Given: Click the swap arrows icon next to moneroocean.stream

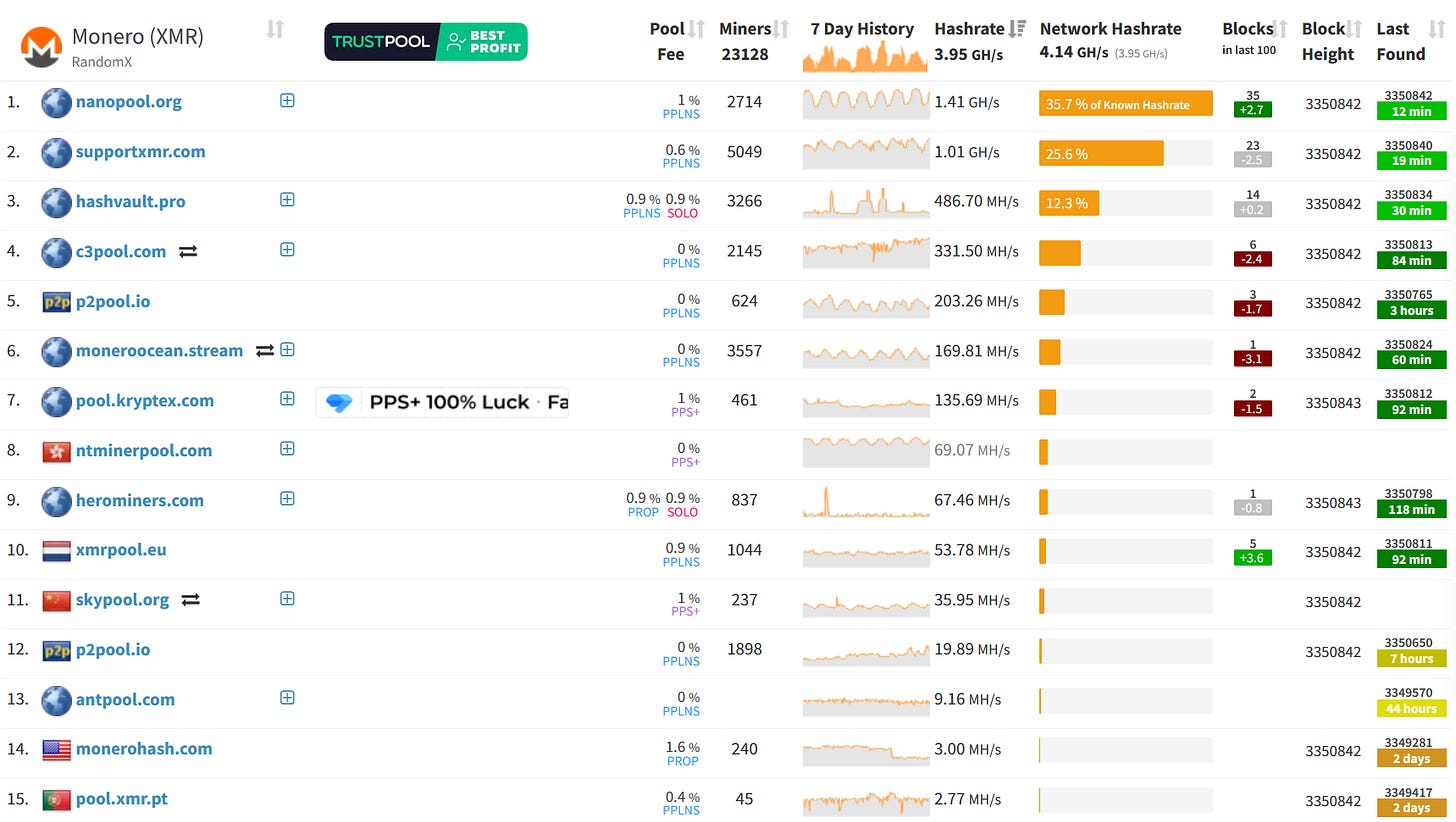Looking at the screenshot, I should click(264, 351).
